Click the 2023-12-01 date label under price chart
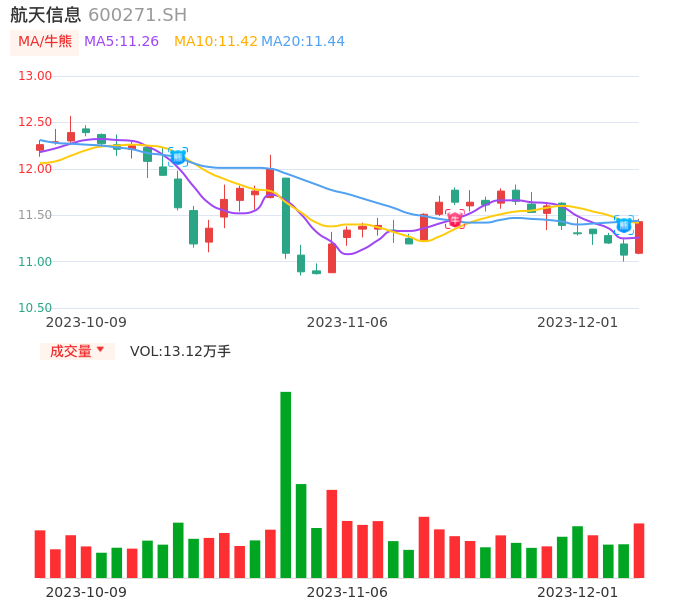The image size is (686, 606). click(x=578, y=322)
